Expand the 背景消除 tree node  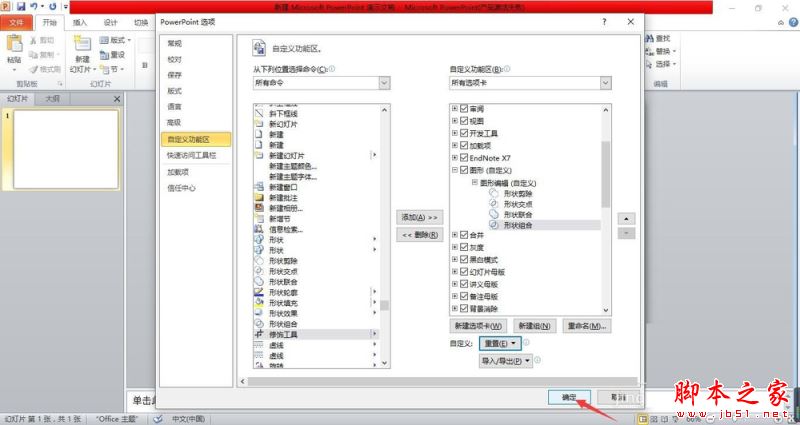(455, 309)
